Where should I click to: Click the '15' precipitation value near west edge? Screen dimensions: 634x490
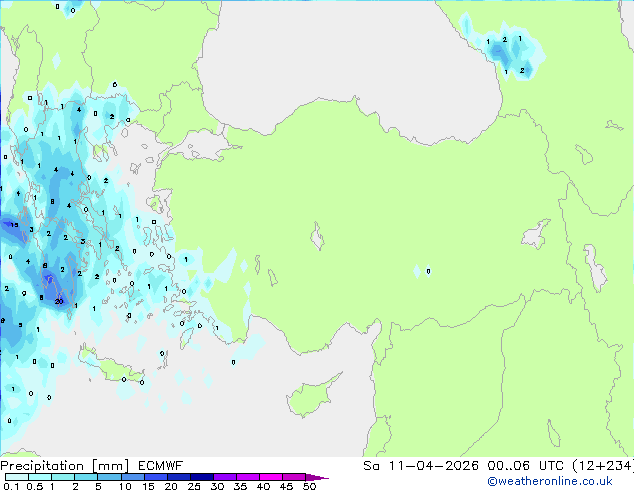[14, 225]
